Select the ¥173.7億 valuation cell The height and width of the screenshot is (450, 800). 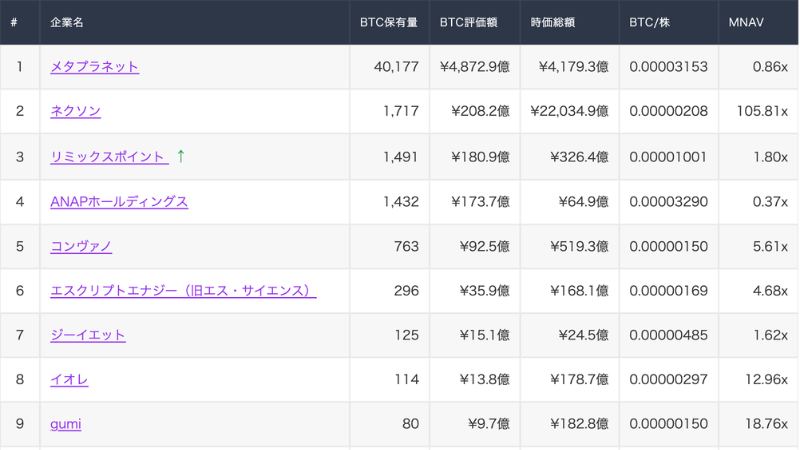474,202
